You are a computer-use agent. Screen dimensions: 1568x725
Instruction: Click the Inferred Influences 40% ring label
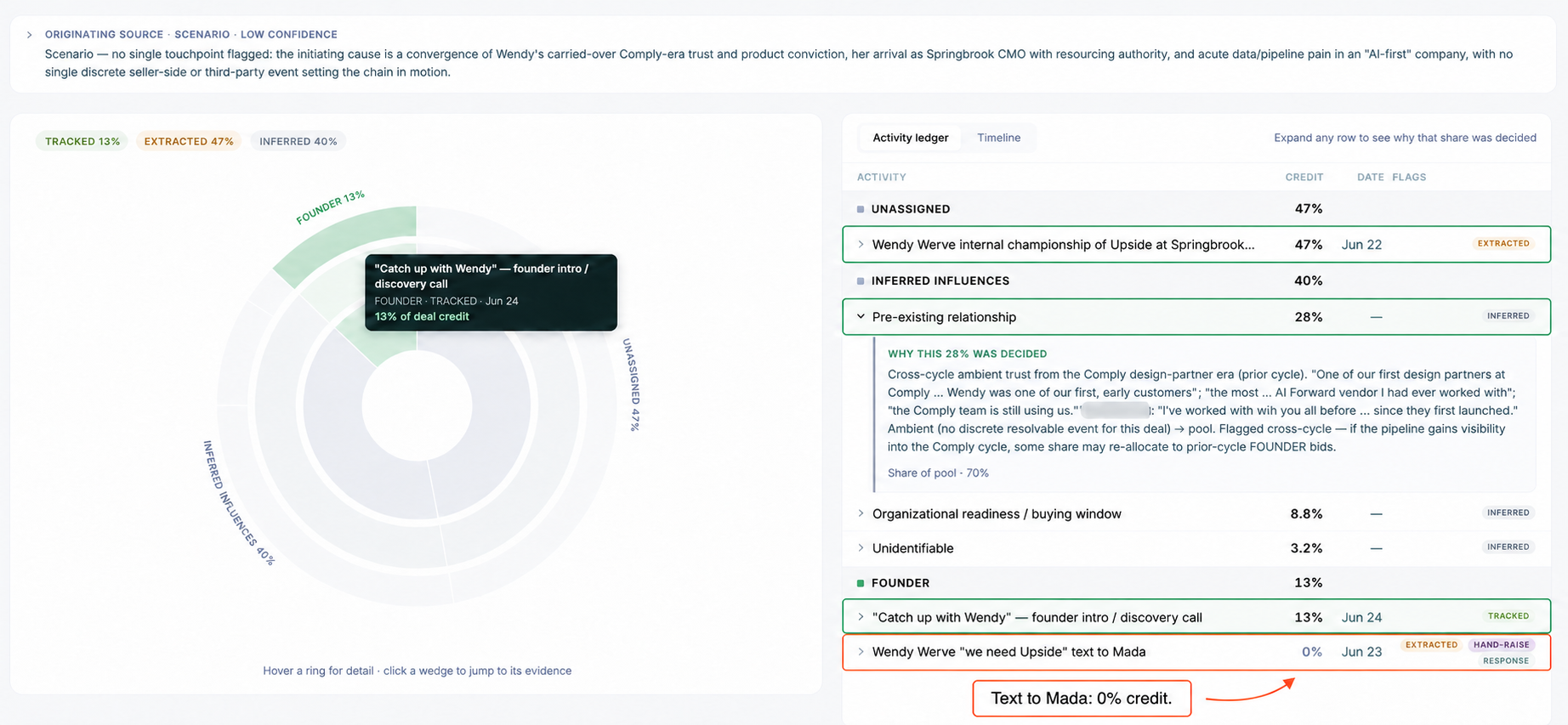[238, 503]
